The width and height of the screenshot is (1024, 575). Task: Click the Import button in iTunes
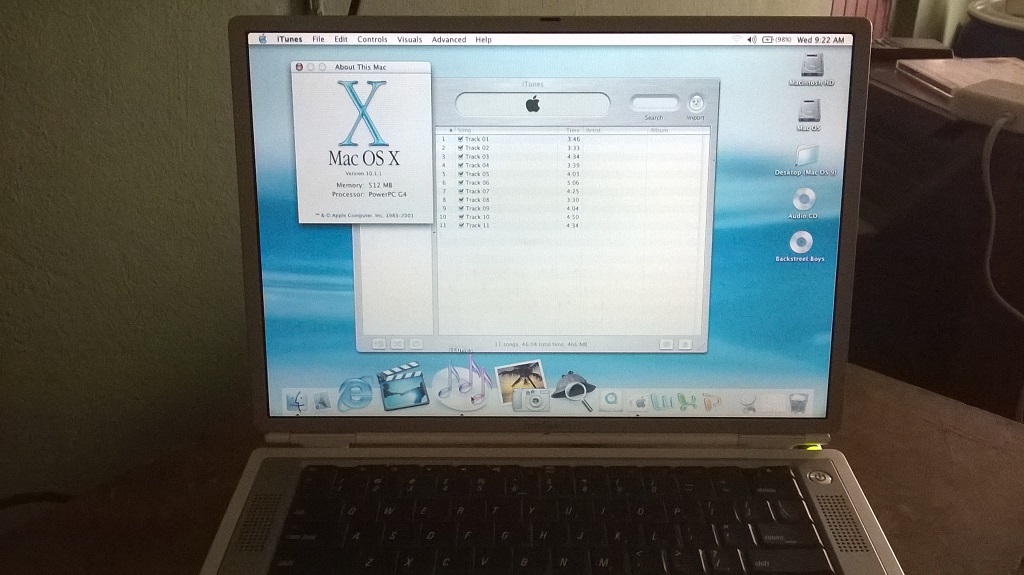pyautogui.click(x=696, y=104)
